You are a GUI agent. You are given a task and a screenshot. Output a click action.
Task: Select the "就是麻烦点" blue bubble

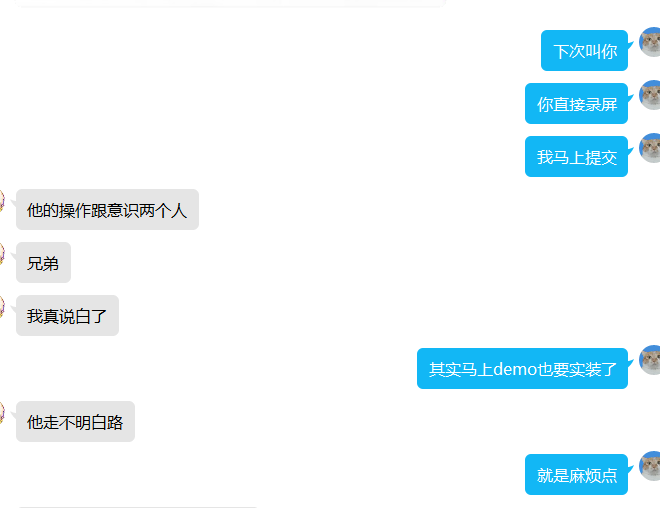[x=576, y=475]
